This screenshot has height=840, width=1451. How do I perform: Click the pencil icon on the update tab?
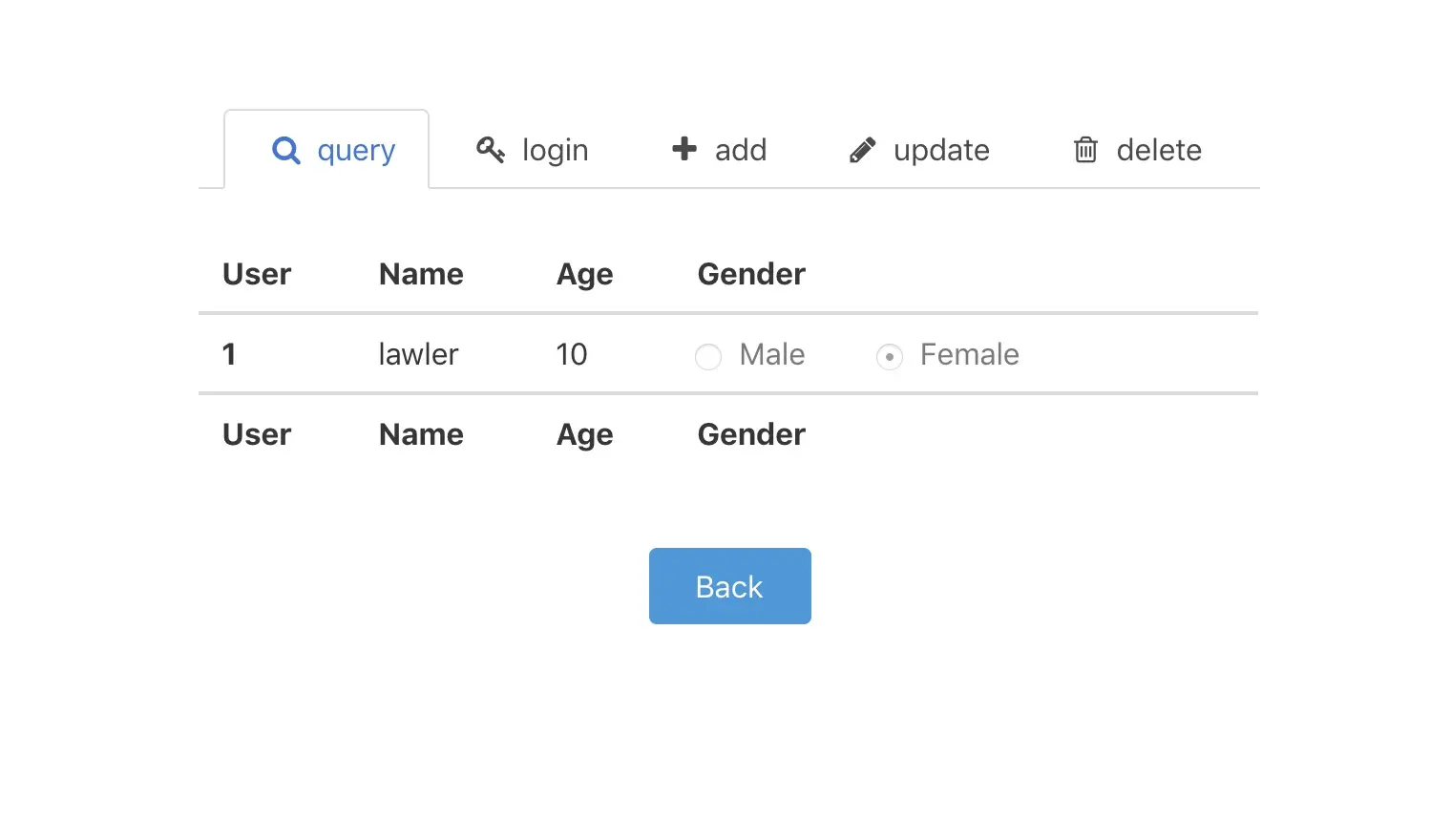[862, 150]
